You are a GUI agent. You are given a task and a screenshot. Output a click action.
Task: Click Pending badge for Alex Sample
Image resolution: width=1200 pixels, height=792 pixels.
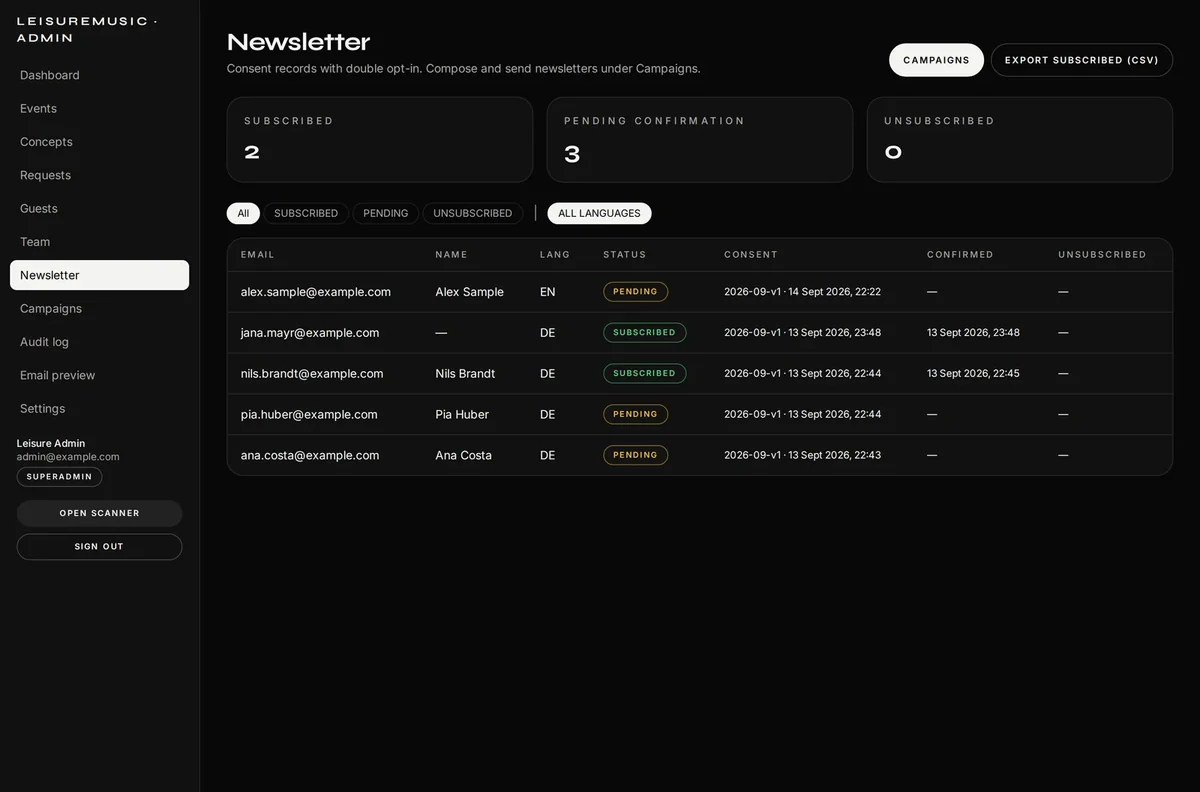click(635, 292)
